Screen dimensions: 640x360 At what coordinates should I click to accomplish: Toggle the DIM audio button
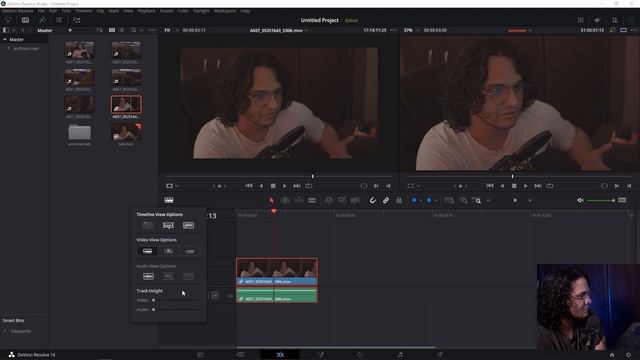coord(622,200)
